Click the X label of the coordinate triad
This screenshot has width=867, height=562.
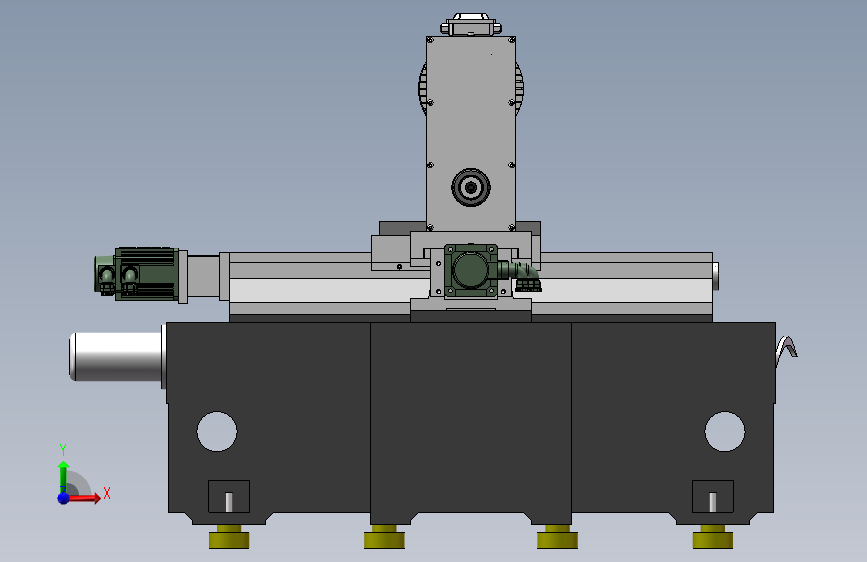coord(107,493)
